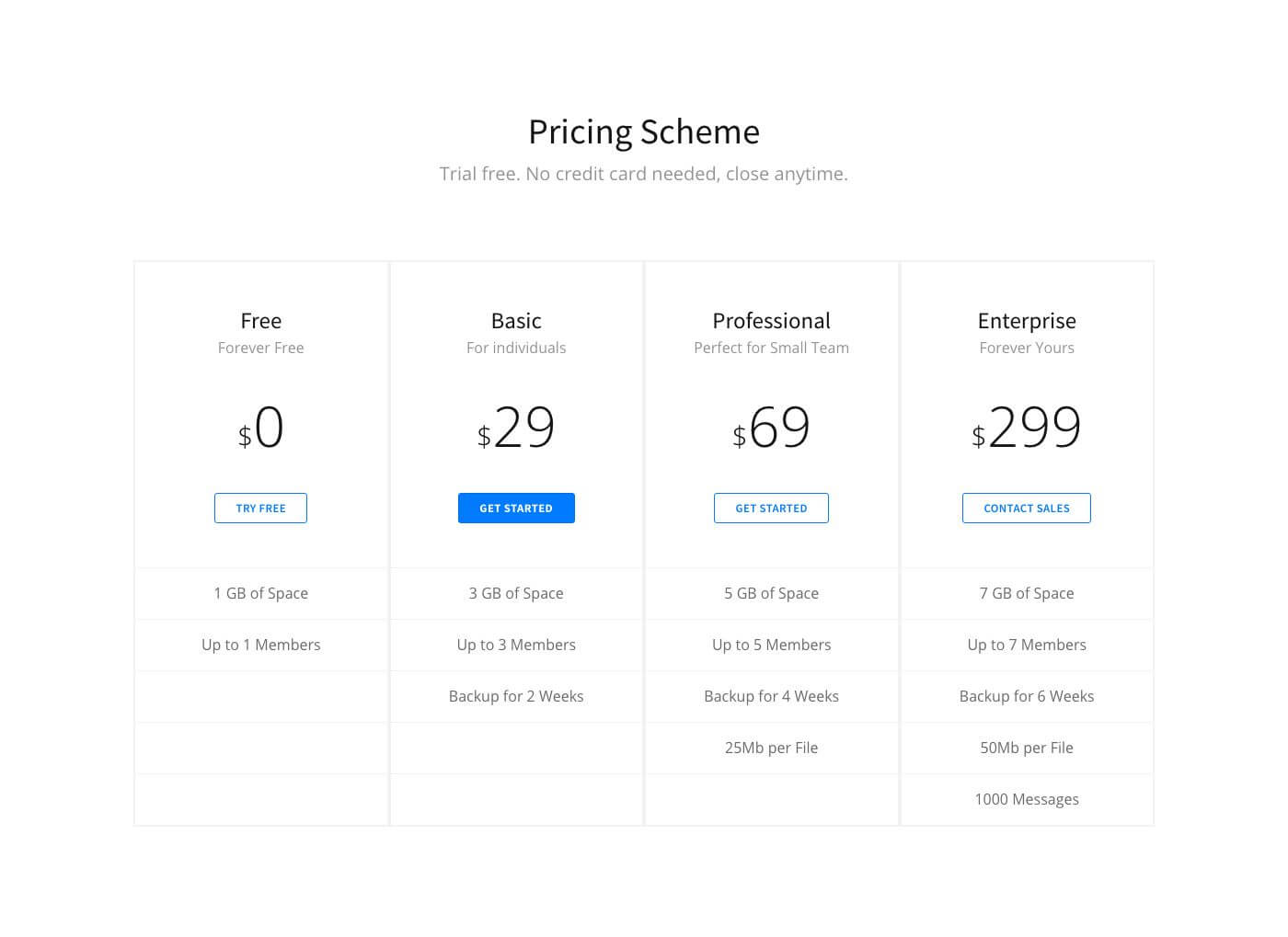Click the $69 price on the Professional plan
Image resolution: width=1288 pixels, height=937 pixels.
click(771, 428)
